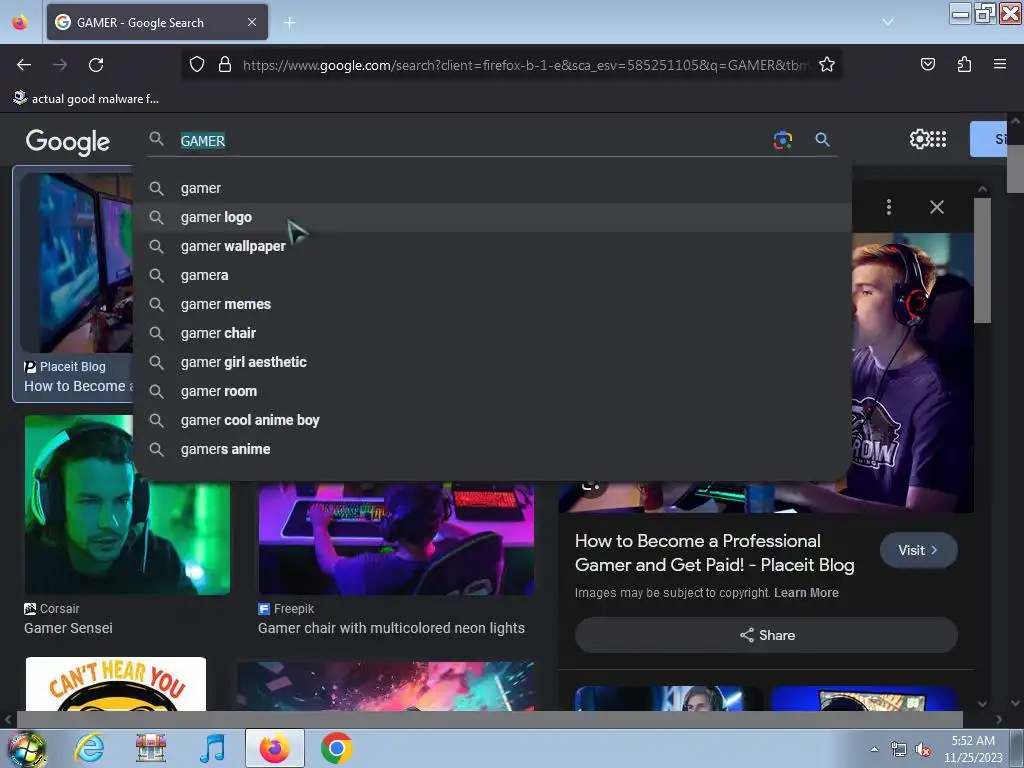This screenshot has width=1024, height=768.
Task: Click the page vertical scrollbar thumb
Action: [x=1016, y=168]
